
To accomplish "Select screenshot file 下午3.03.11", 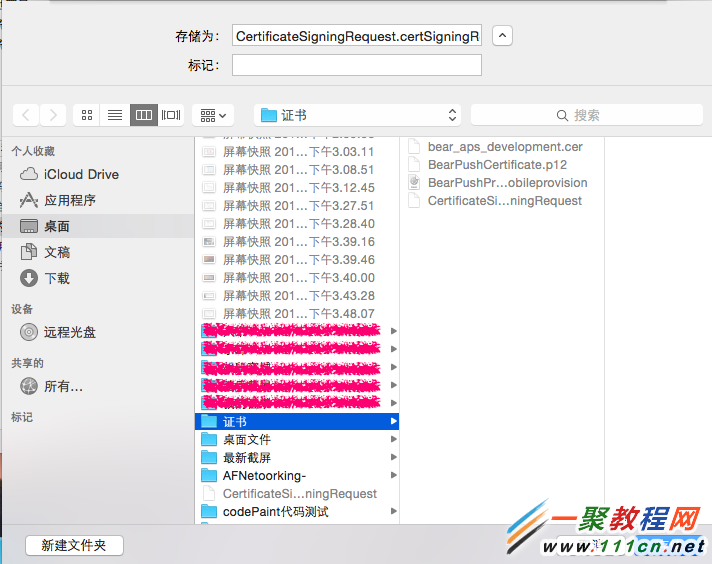I will click(x=297, y=152).
